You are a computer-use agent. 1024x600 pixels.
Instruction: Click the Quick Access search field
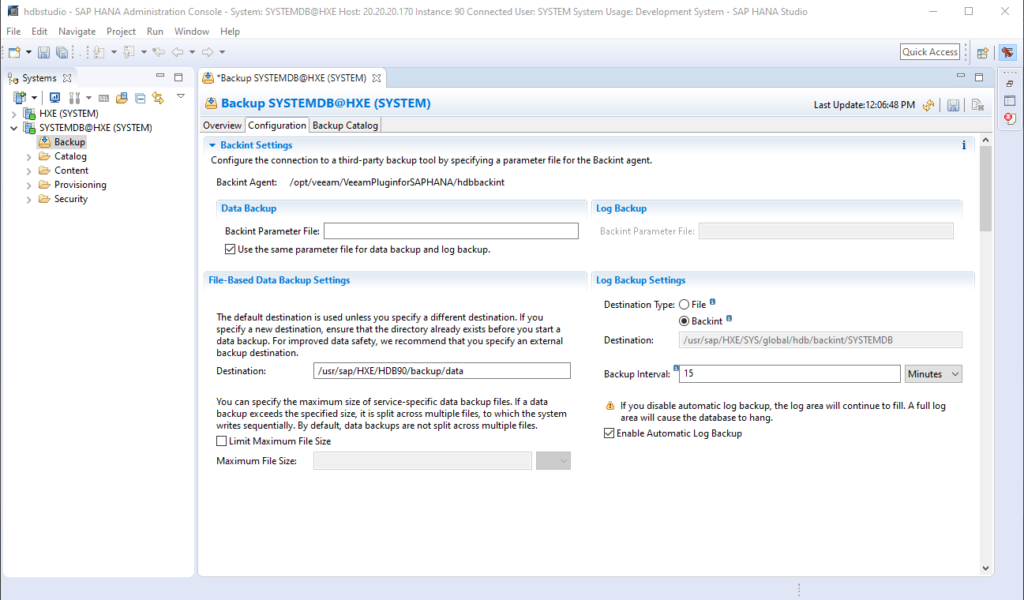tap(930, 52)
